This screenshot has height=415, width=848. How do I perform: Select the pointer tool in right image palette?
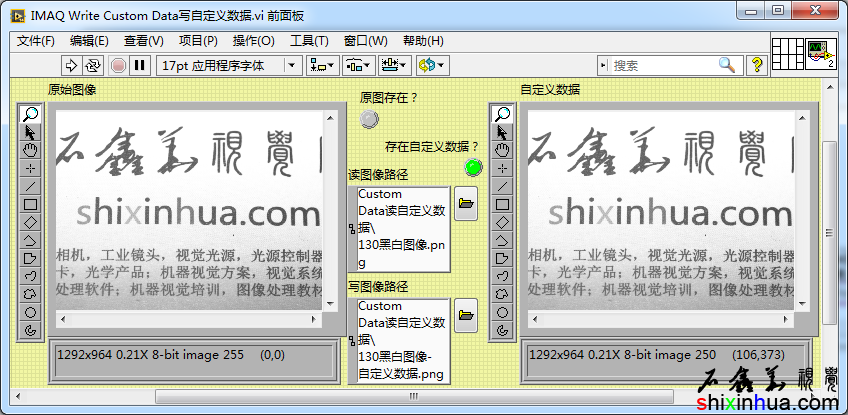click(502, 133)
